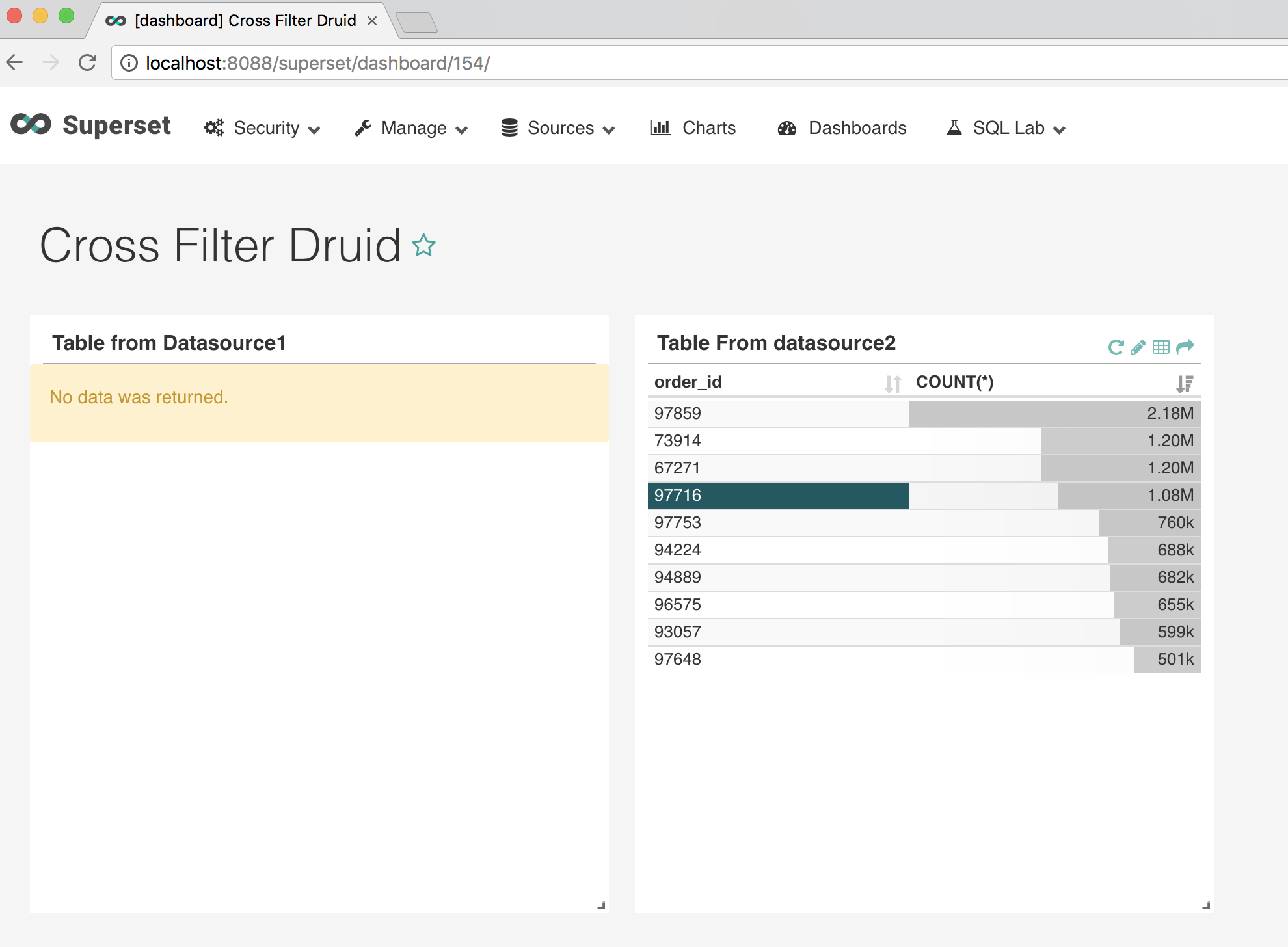Image resolution: width=1288 pixels, height=947 pixels.
Task: Toggle descending sort on COUNT(*) column
Action: [1184, 383]
